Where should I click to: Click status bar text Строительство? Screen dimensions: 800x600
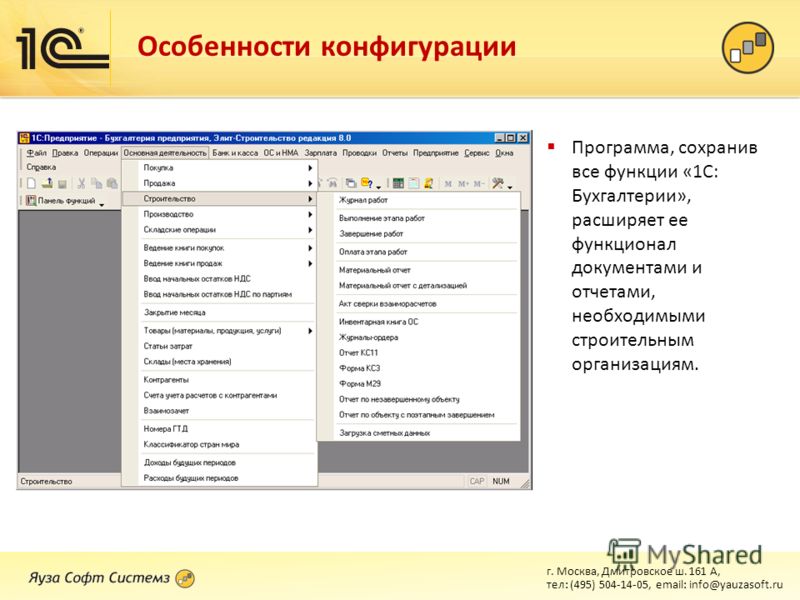[46, 481]
